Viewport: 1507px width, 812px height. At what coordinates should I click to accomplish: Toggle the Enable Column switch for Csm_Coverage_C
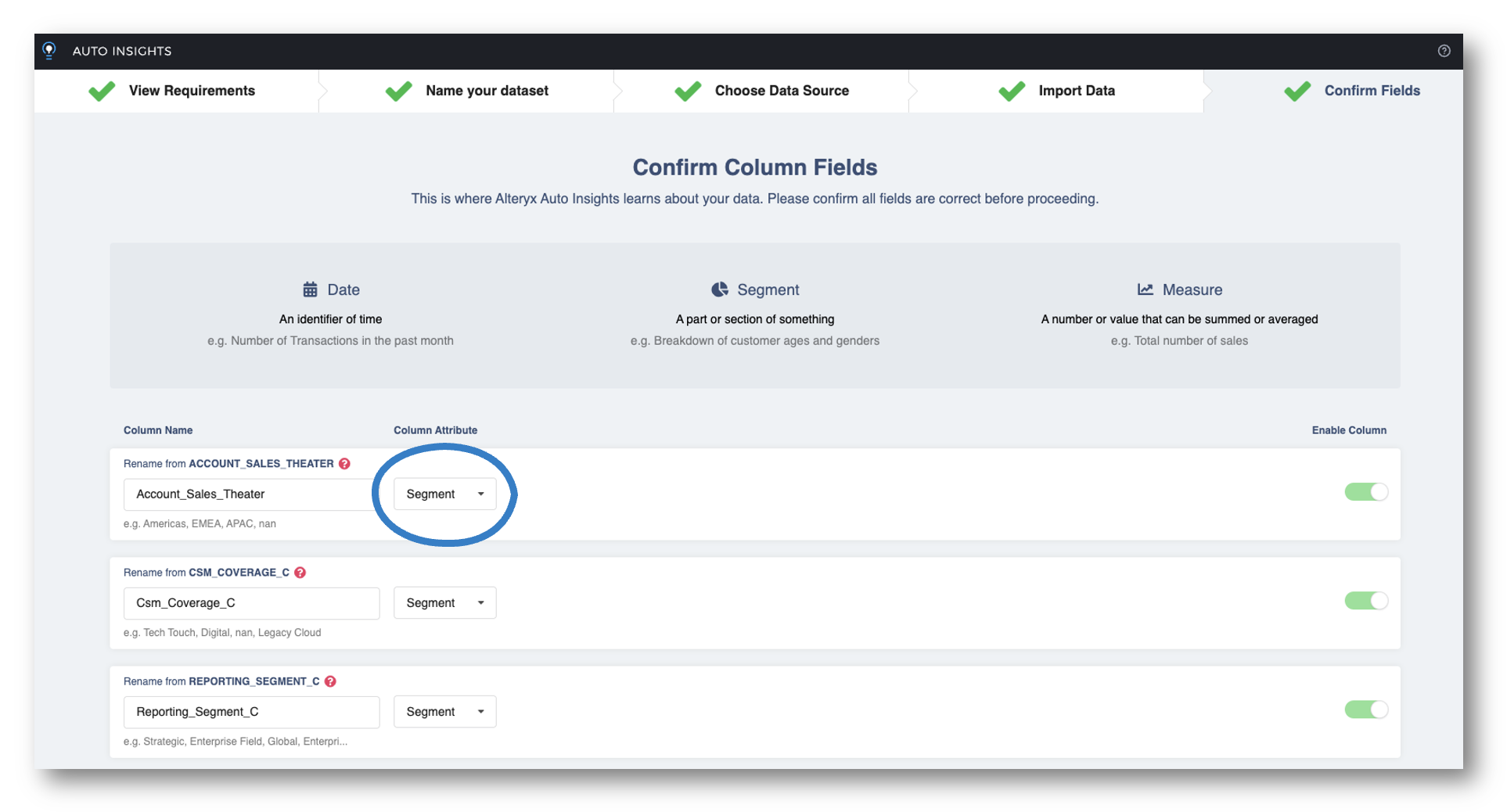[x=1365, y=601]
